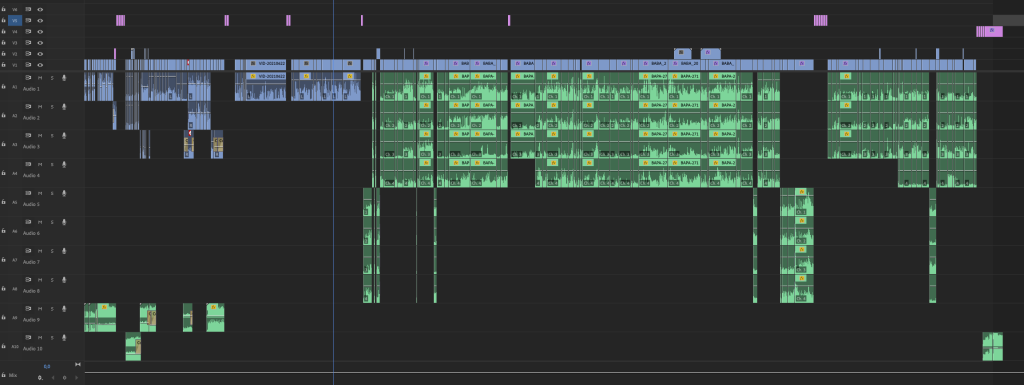Hide video track V1 with its eye icon
Viewport: 1024px width, 385px height.
pyautogui.click(x=40, y=65)
